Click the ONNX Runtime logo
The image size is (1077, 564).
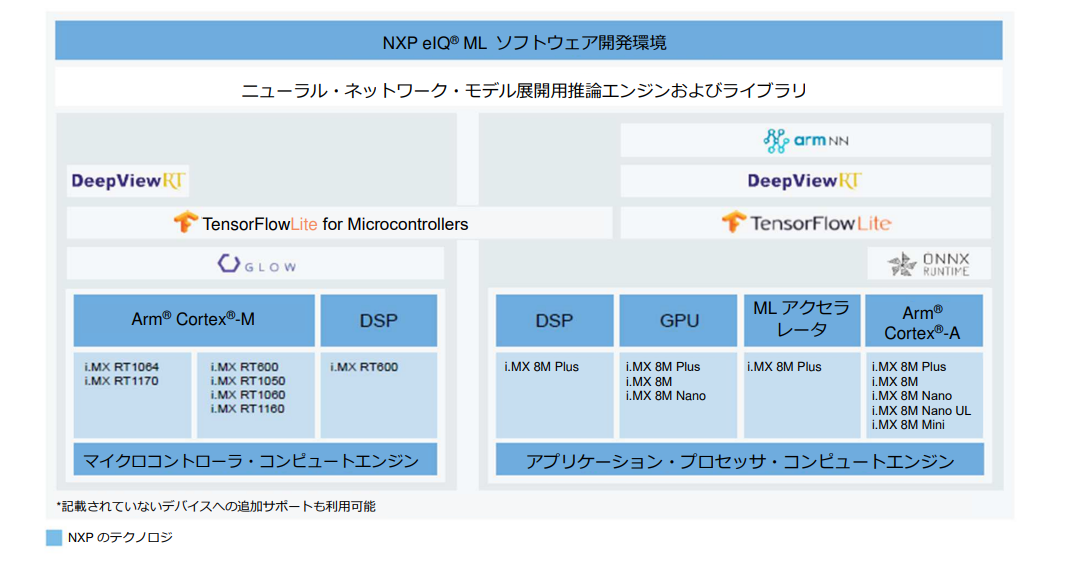pos(927,264)
